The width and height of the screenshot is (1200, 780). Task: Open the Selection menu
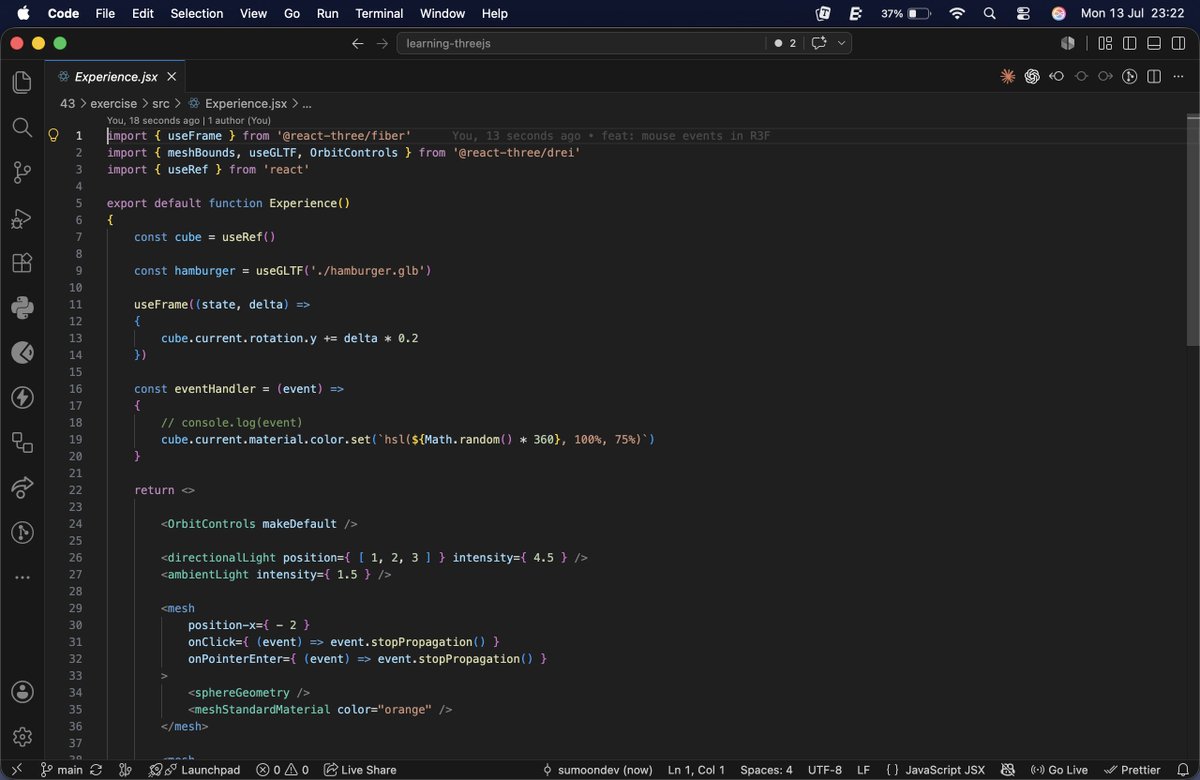197,13
